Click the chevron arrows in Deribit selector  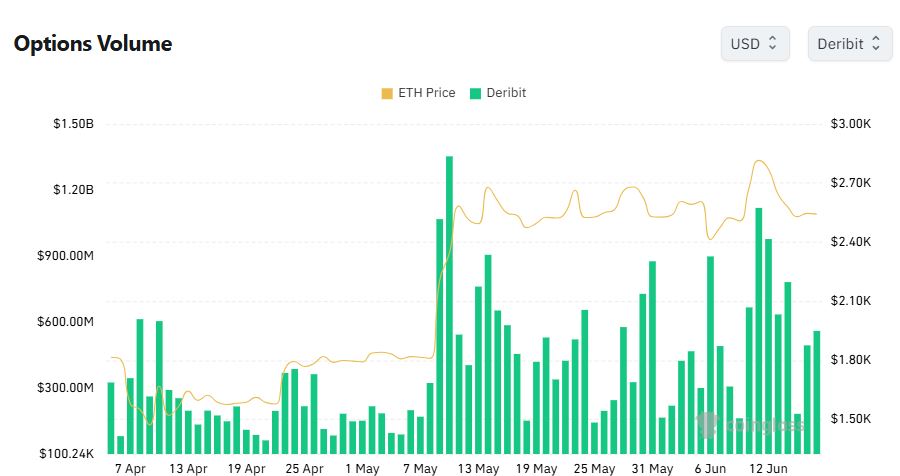coord(876,44)
